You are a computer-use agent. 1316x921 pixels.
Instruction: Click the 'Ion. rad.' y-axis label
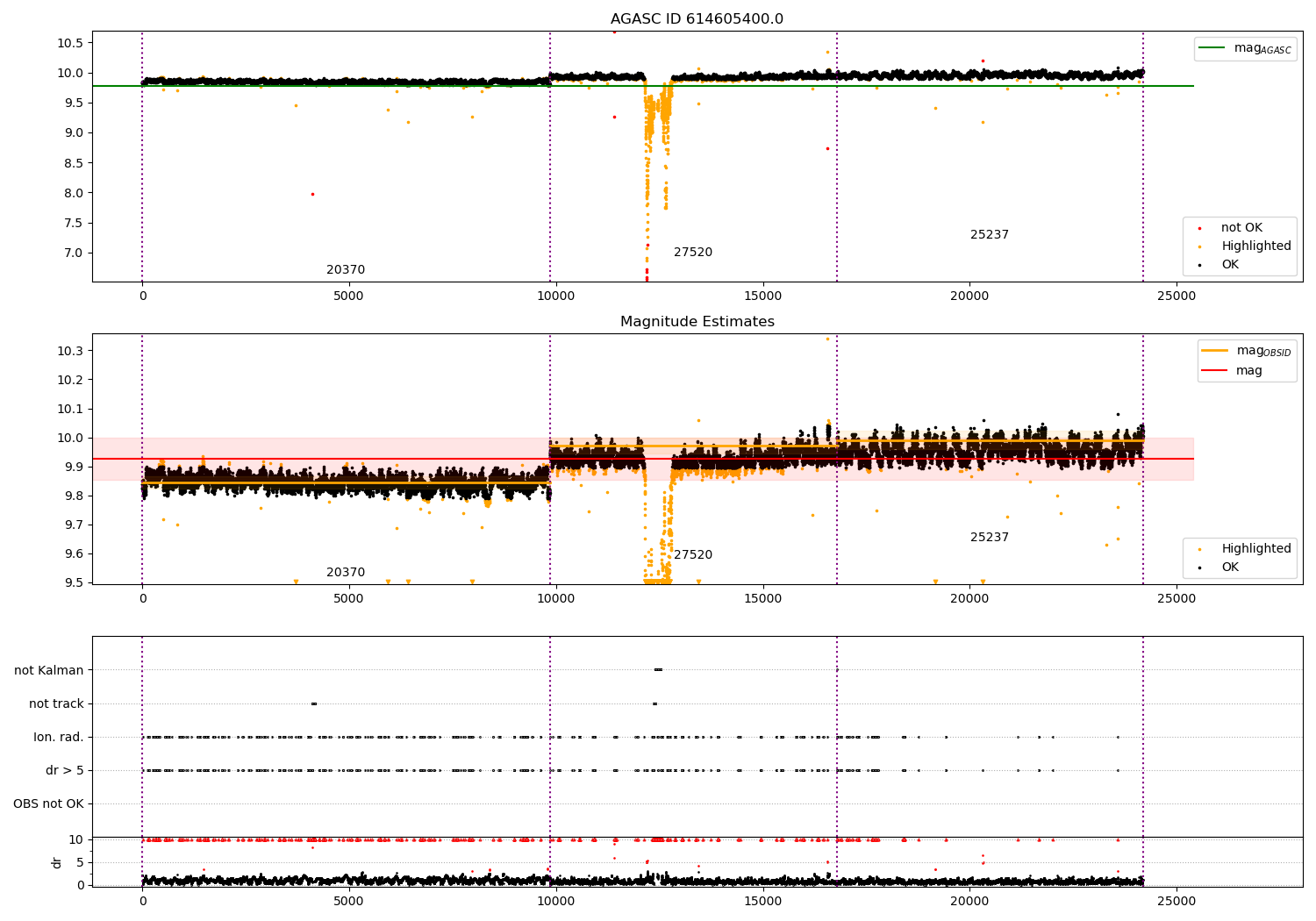(x=59, y=738)
